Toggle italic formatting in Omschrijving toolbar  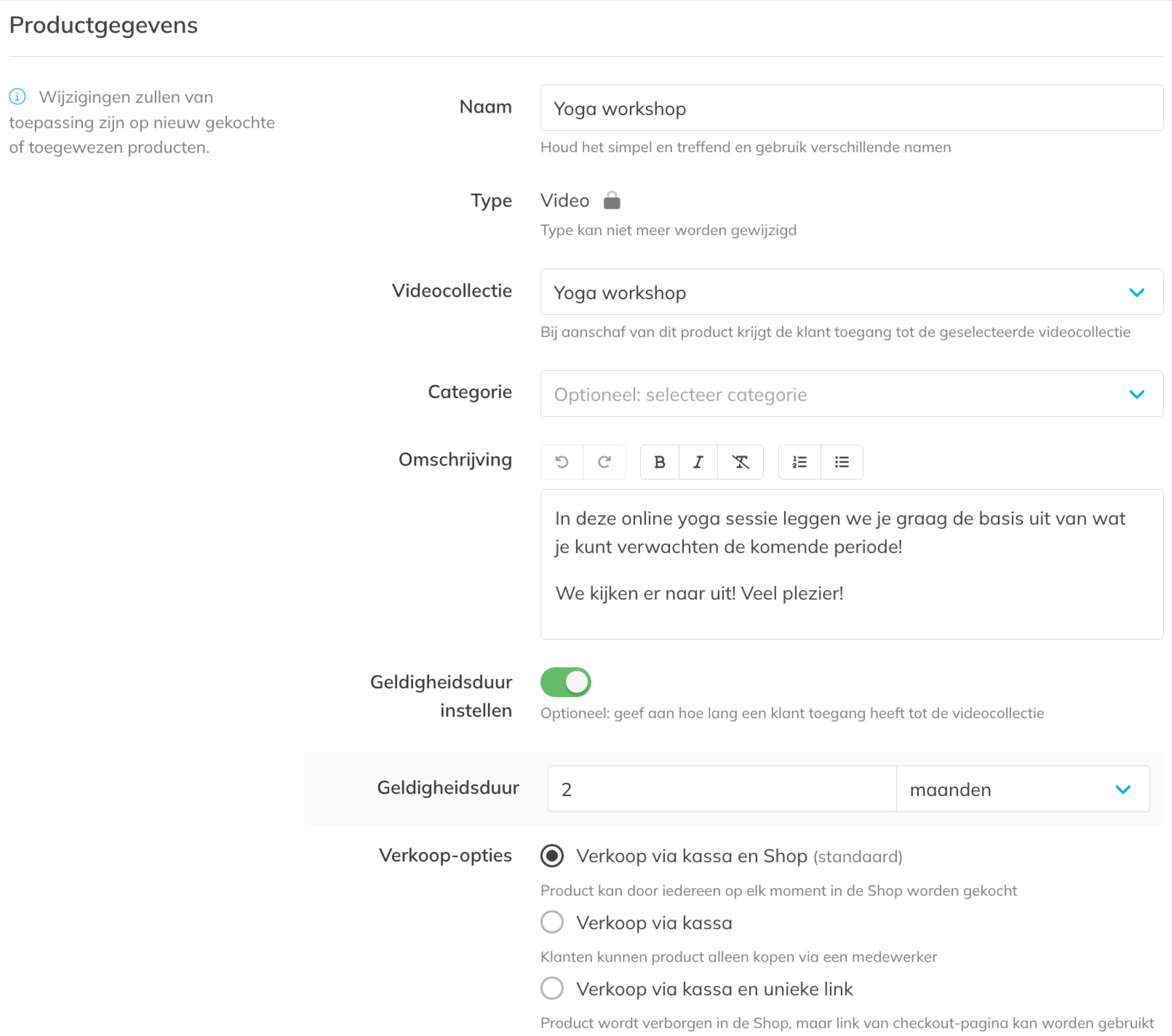tap(698, 462)
